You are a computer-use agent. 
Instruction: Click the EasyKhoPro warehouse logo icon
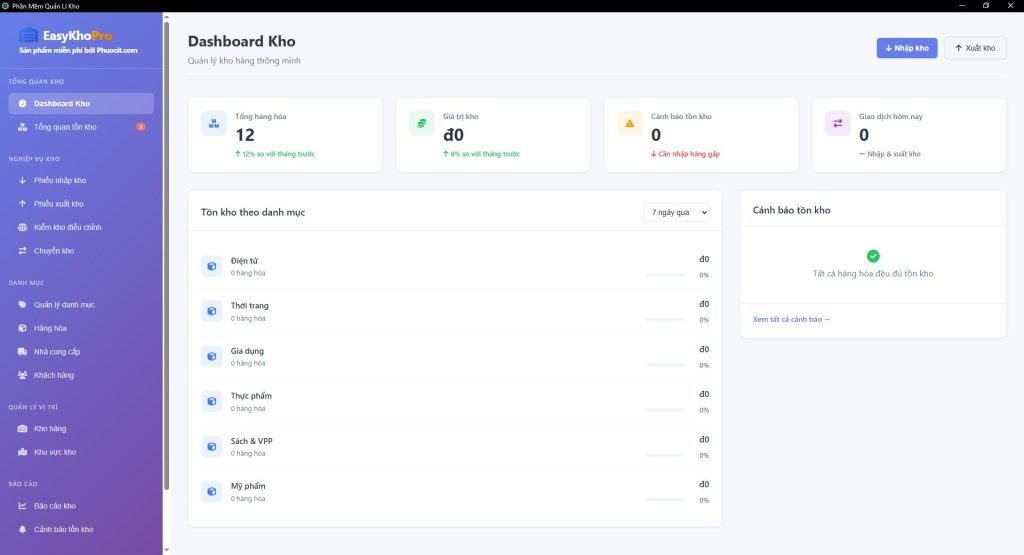[x=28, y=35]
